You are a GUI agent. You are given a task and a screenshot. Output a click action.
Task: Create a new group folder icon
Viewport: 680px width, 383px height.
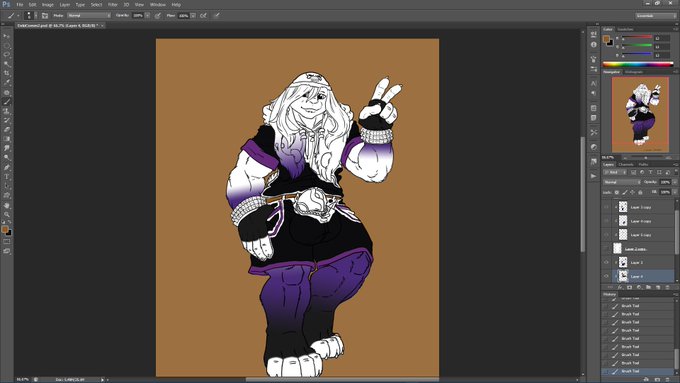coord(648,287)
